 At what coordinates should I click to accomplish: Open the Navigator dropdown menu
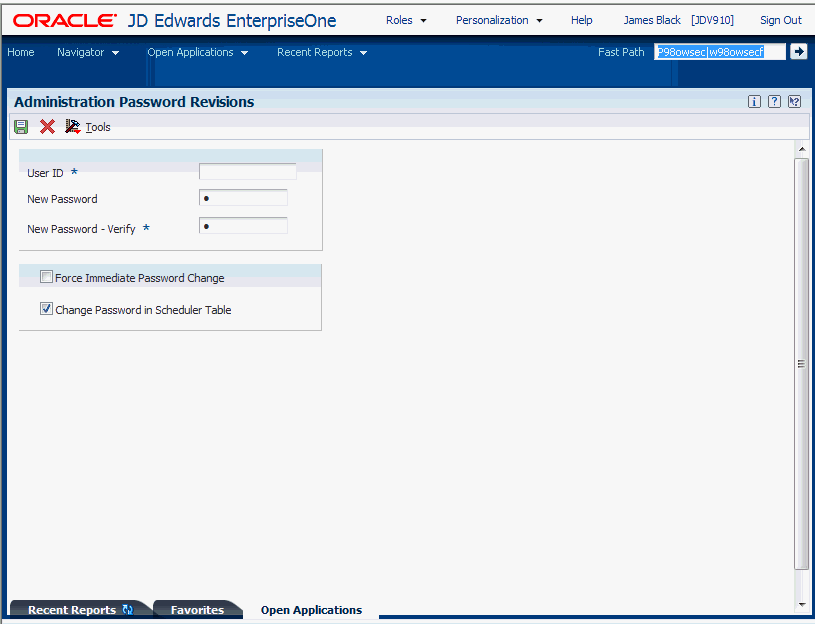pyautogui.click(x=88, y=52)
